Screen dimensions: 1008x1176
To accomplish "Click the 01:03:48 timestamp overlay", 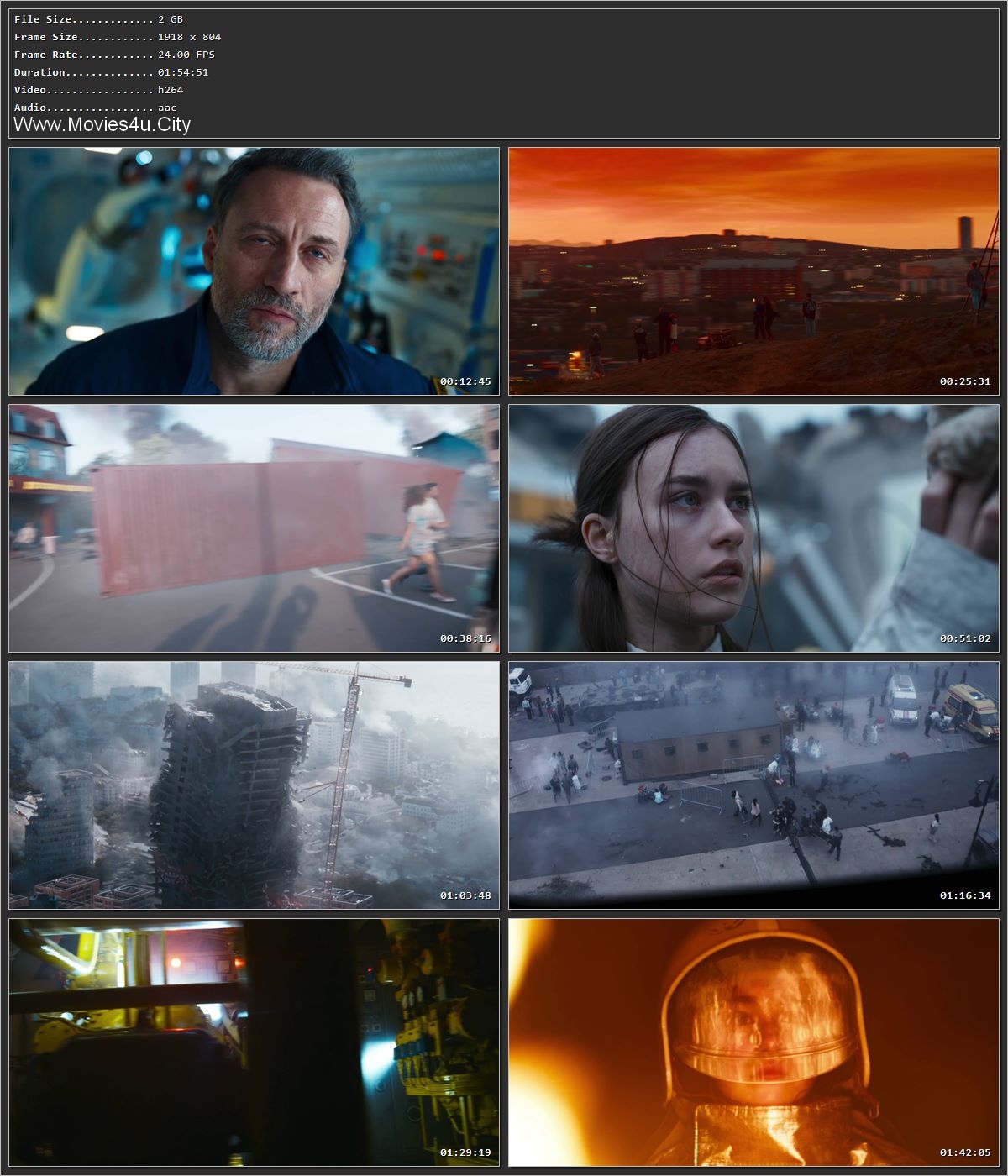I will (x=465, y=895).
